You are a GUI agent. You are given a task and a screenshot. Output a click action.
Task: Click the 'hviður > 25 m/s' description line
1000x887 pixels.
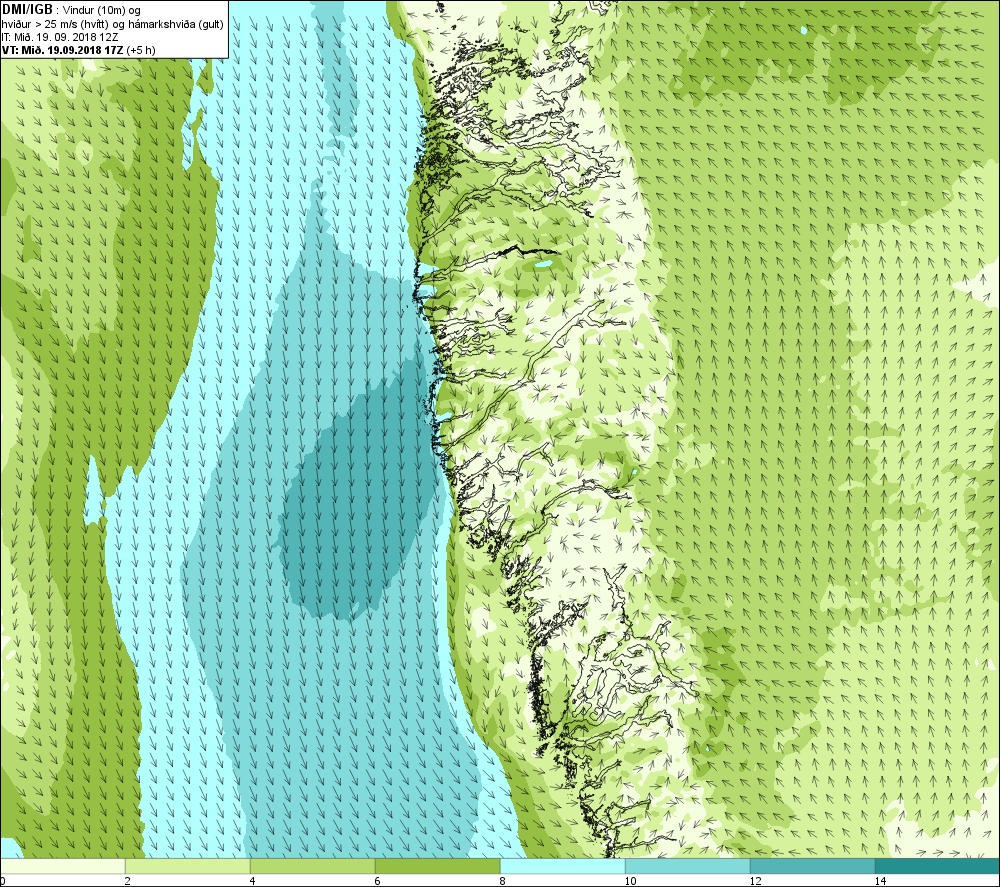(112, 24)
